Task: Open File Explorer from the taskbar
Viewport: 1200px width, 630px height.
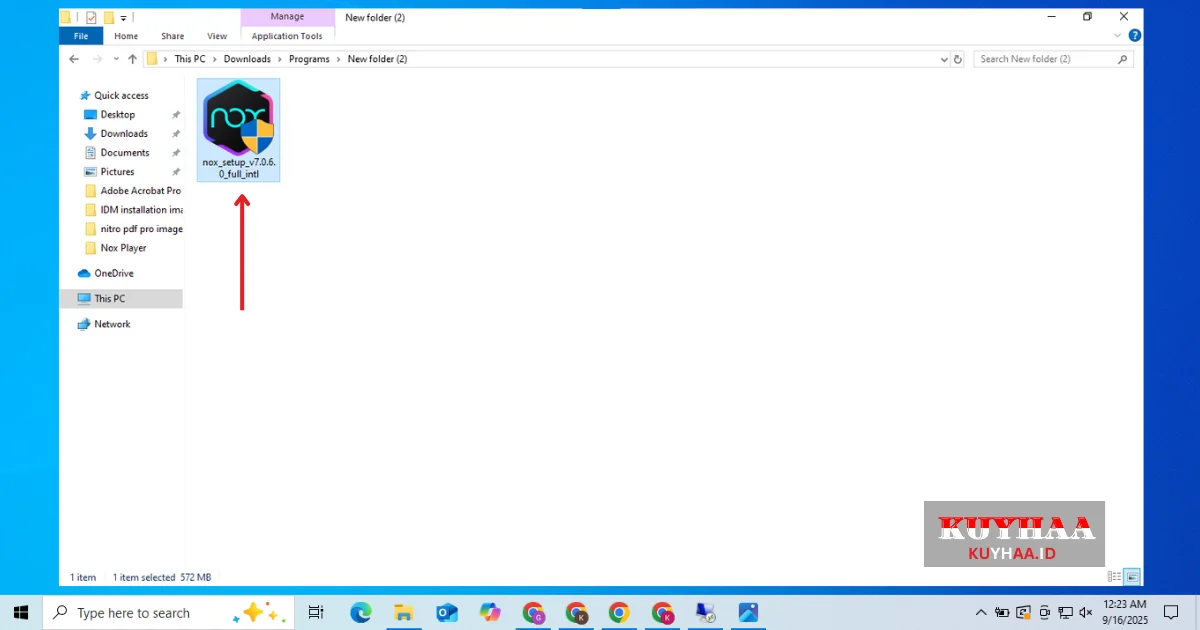Action: point(403,612)
